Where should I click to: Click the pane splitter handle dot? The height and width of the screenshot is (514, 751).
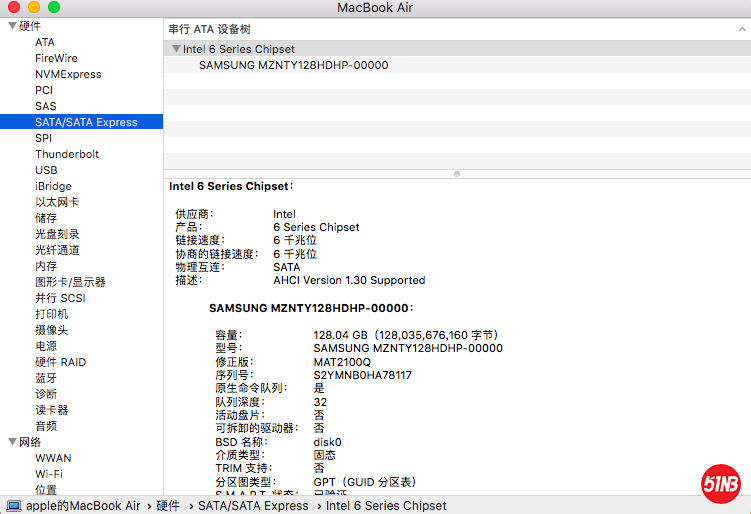(x=457, y=173)
